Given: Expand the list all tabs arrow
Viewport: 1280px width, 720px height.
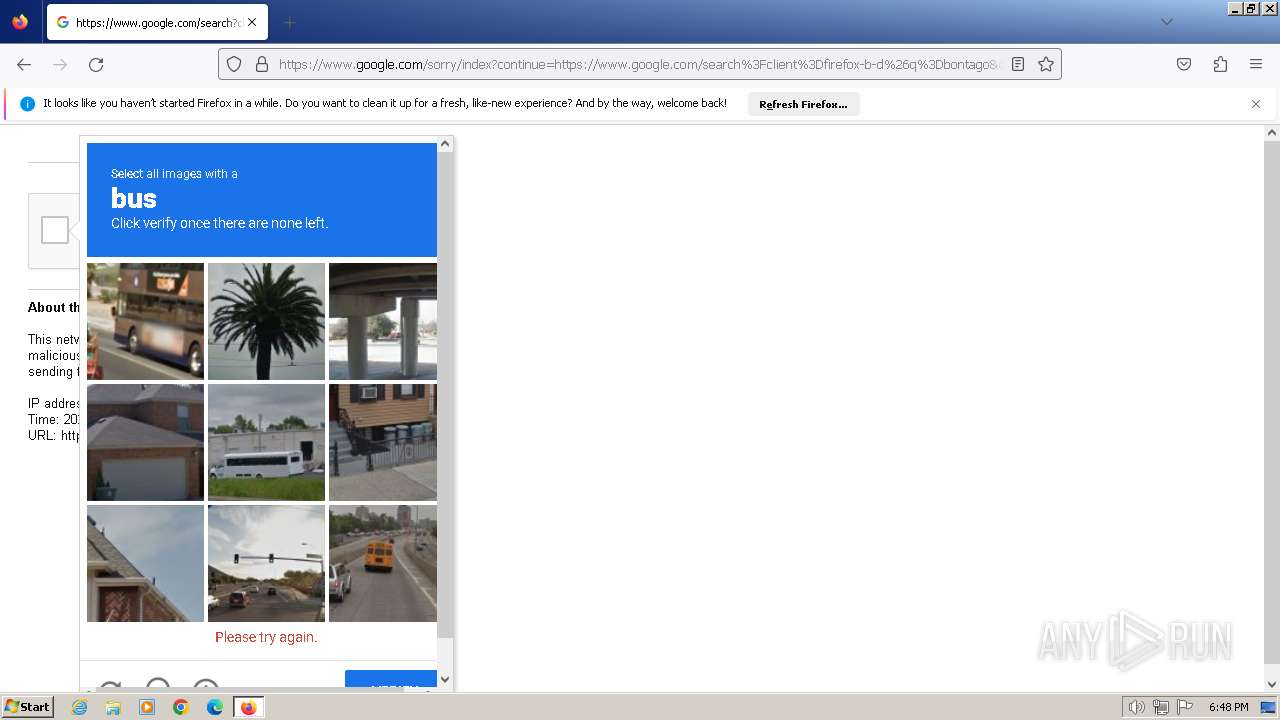Looking at the screenshot, I should (x=1166, y=22).
